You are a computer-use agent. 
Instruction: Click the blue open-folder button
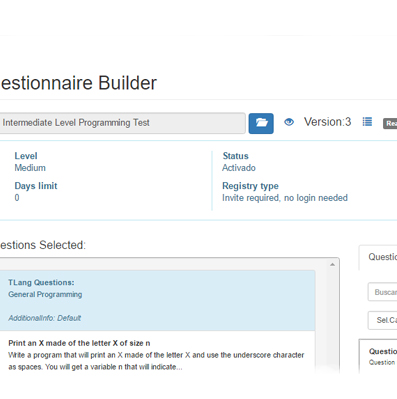tap(261, 123)
